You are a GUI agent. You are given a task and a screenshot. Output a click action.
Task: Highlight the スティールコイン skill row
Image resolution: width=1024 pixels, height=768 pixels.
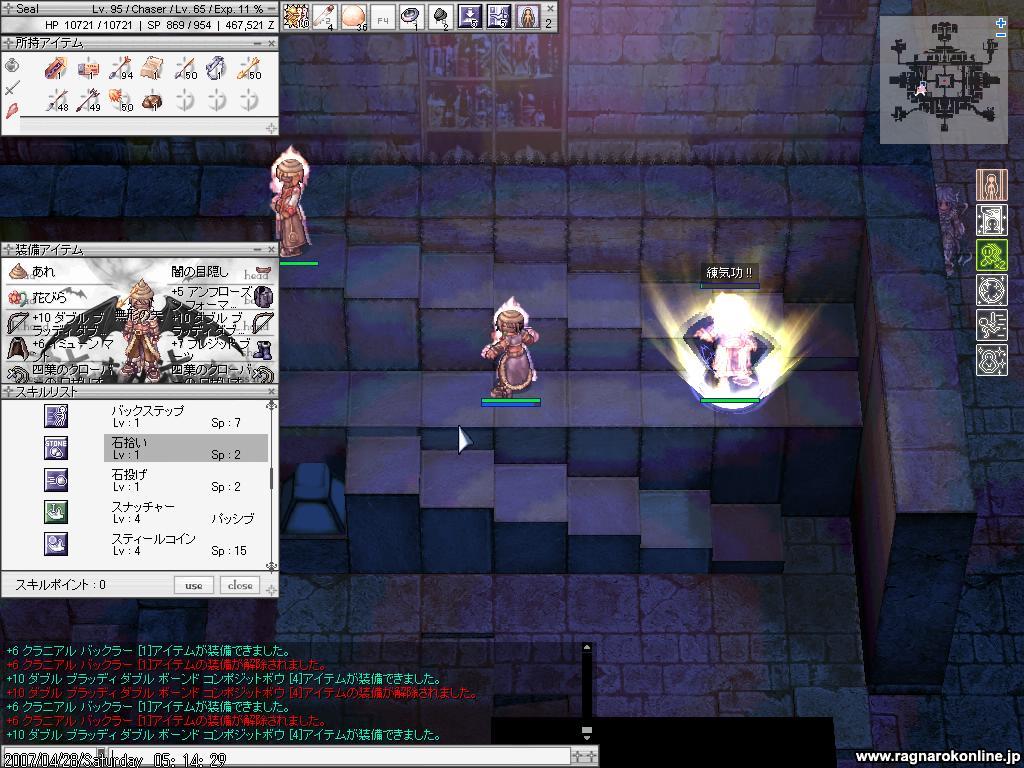click(185, 544)
